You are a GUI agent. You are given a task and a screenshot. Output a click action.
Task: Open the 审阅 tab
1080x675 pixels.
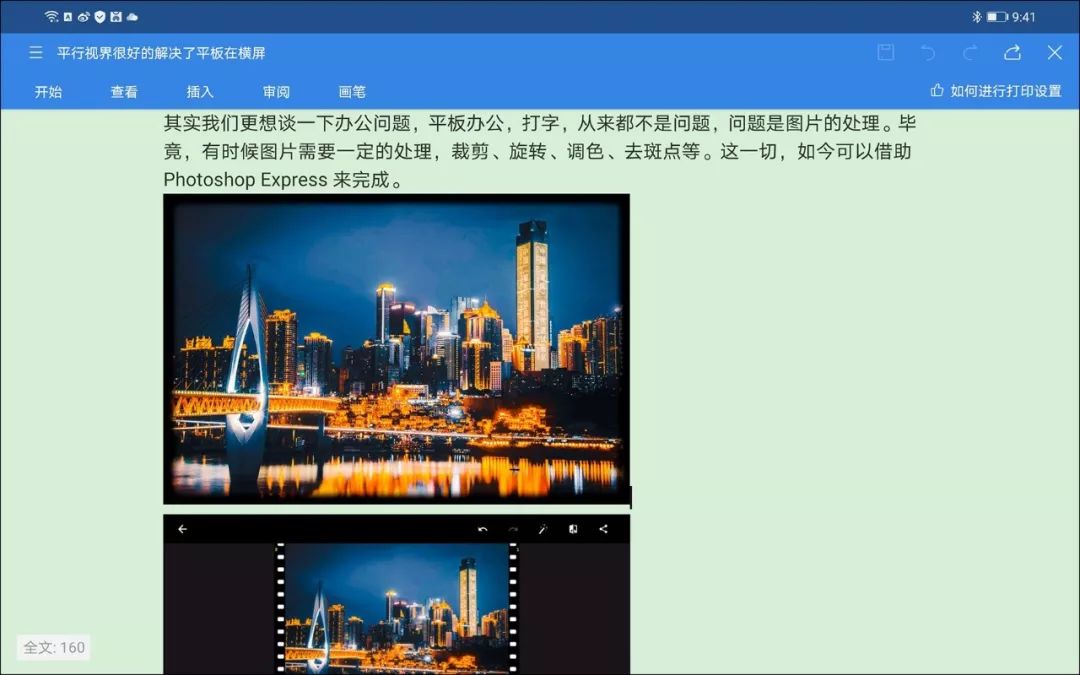276,91
